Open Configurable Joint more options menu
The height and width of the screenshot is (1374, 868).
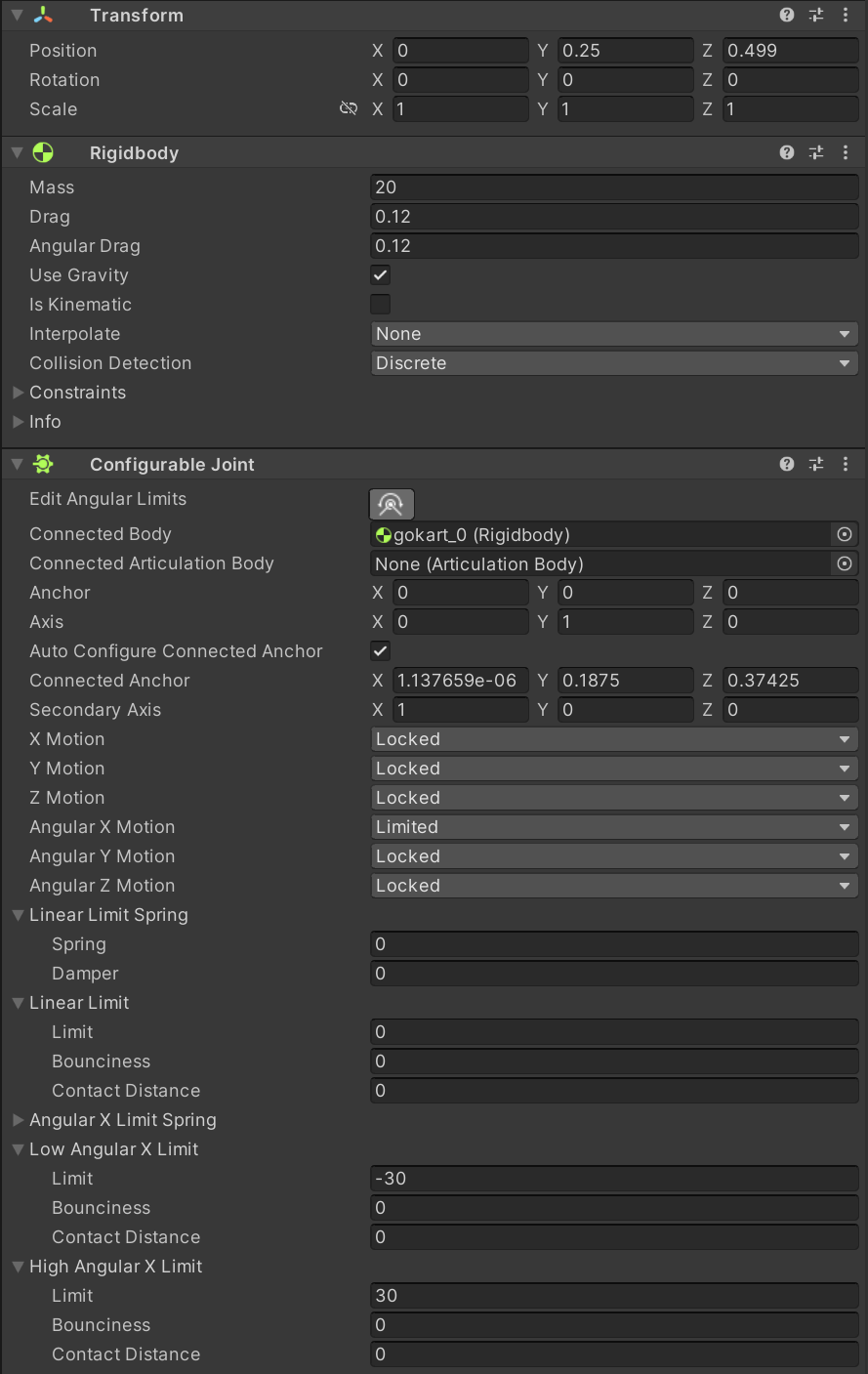click(x=846, y=465)
